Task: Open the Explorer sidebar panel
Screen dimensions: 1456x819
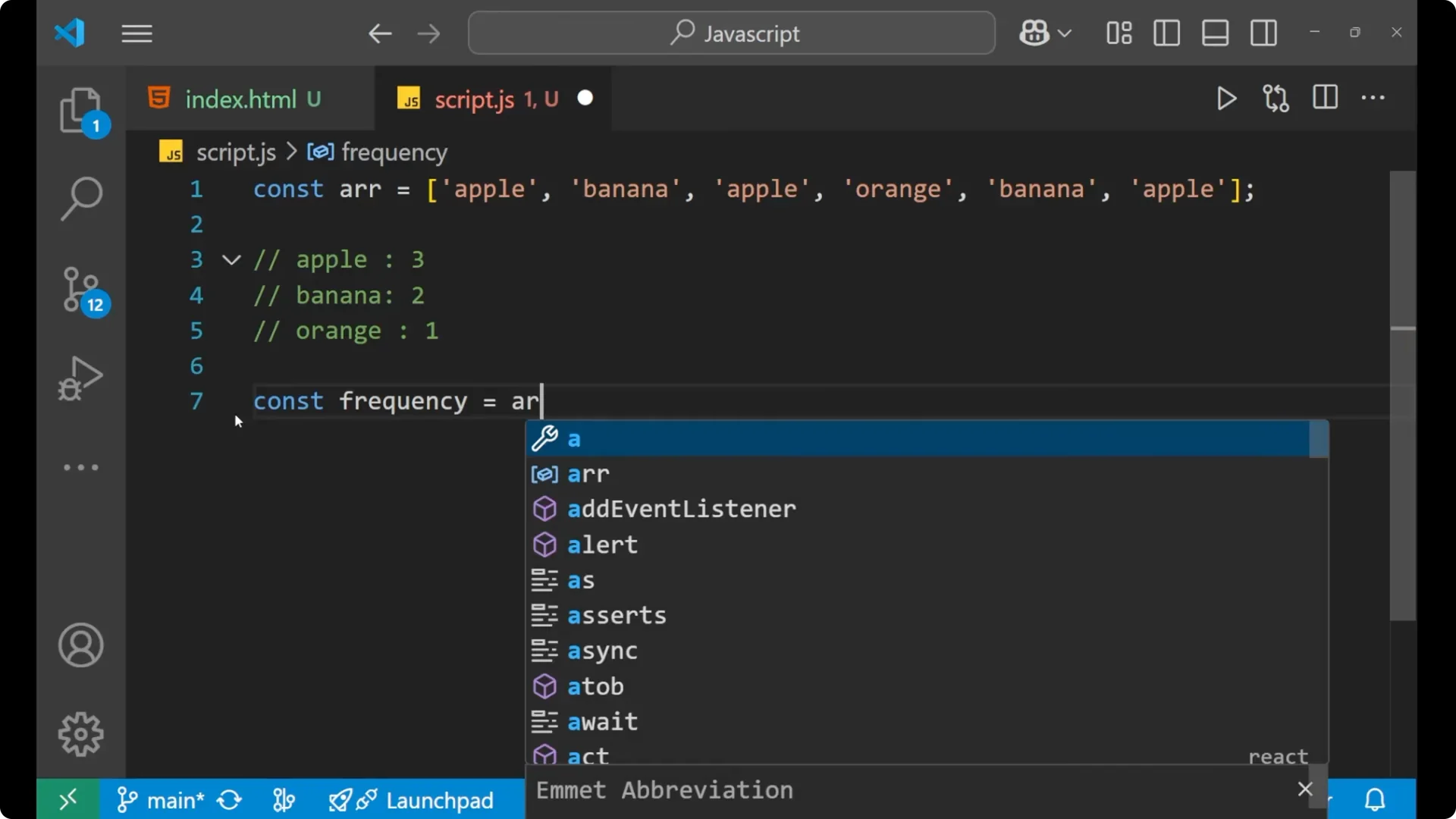Action: (x=81, y=111)
